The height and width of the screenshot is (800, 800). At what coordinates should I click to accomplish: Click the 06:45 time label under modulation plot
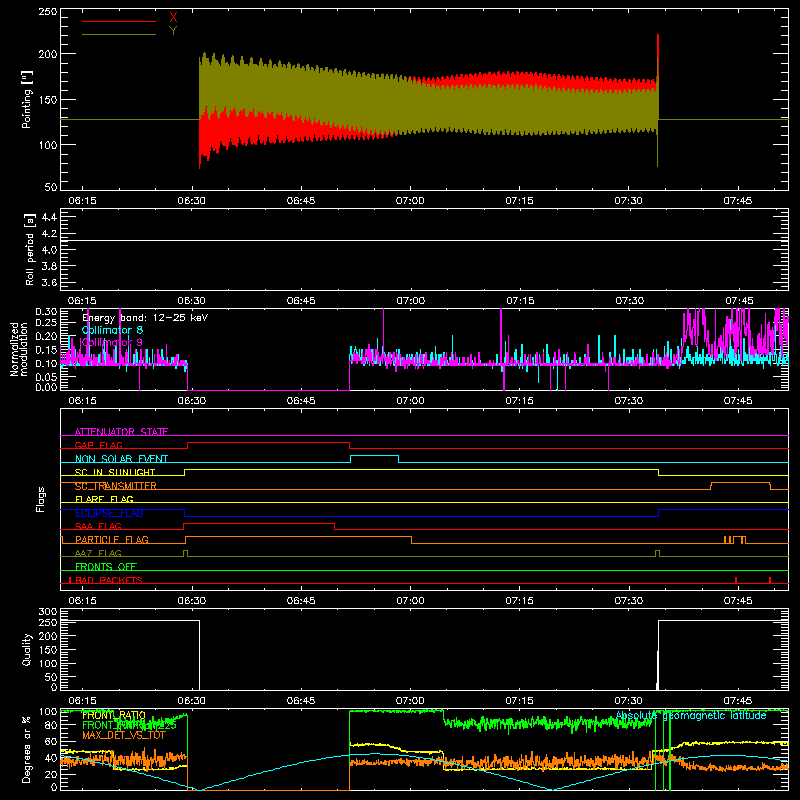click(x=301, y=401)
